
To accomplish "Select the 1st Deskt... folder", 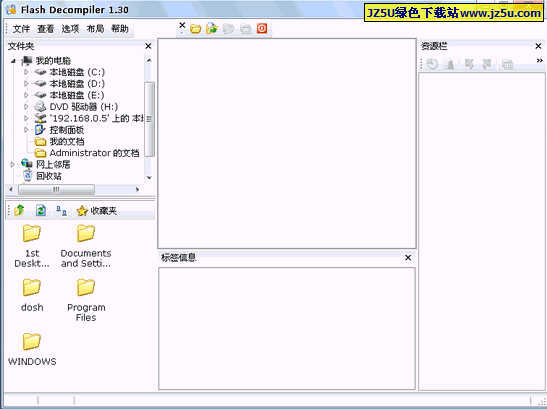I will click(x=32, y=246).
